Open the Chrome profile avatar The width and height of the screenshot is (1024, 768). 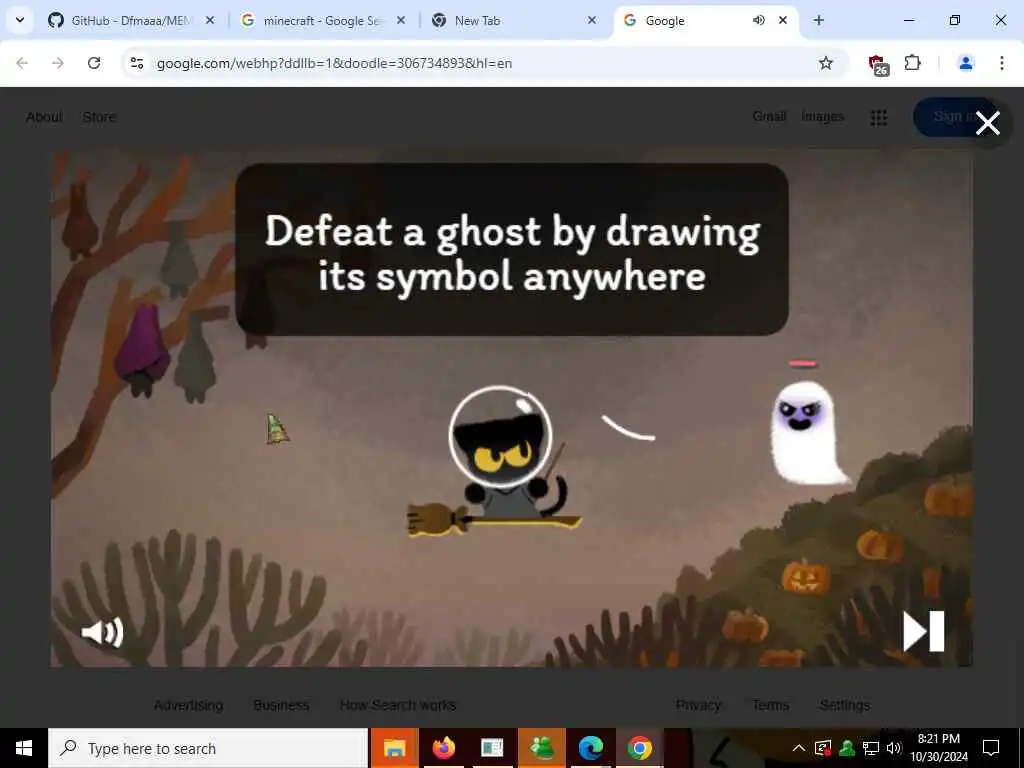point(965,63)
